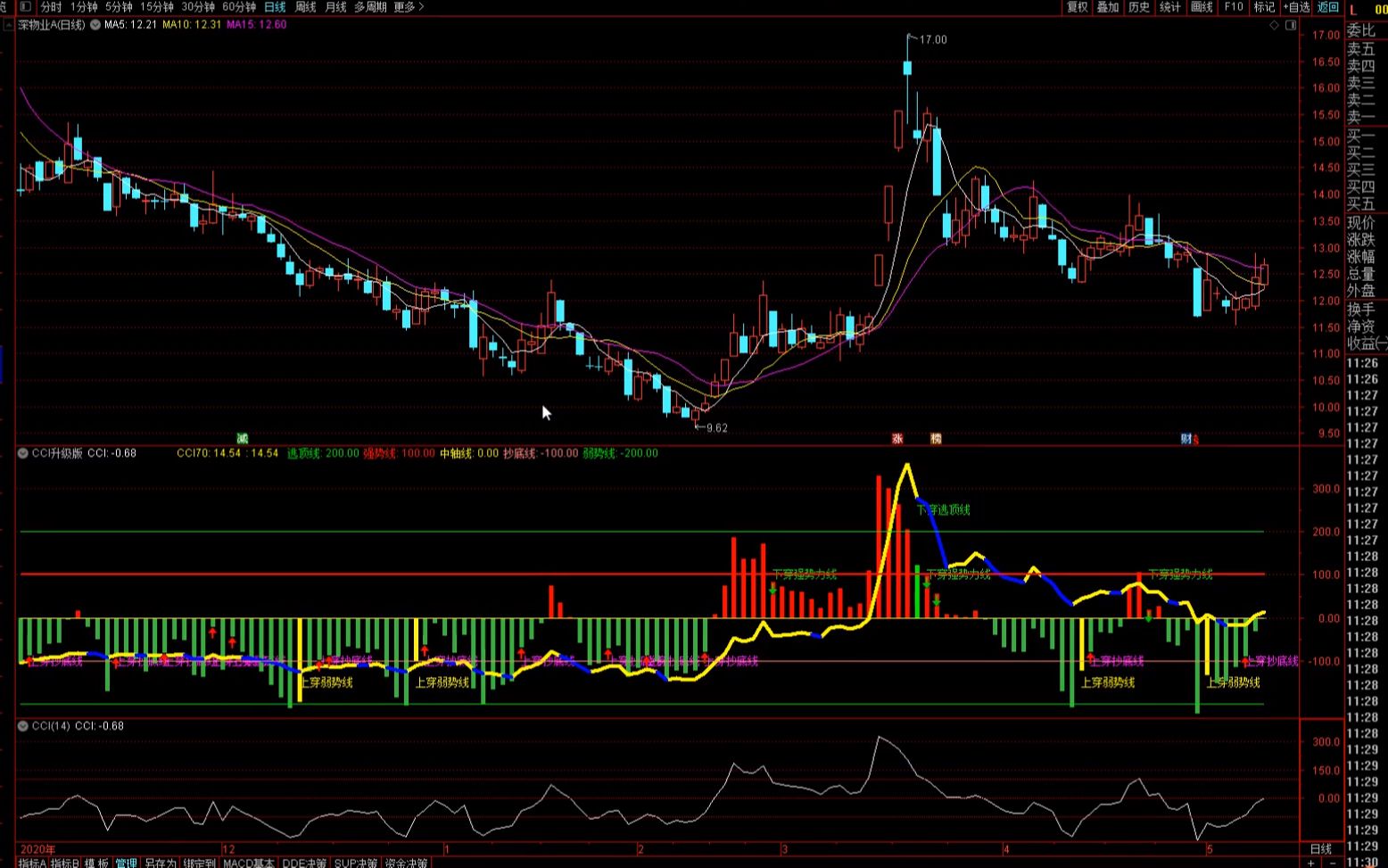Click the 涨 marker icon under the chart
The height and width of the screenshot is (868, 1388).
(x=897, y=438)
